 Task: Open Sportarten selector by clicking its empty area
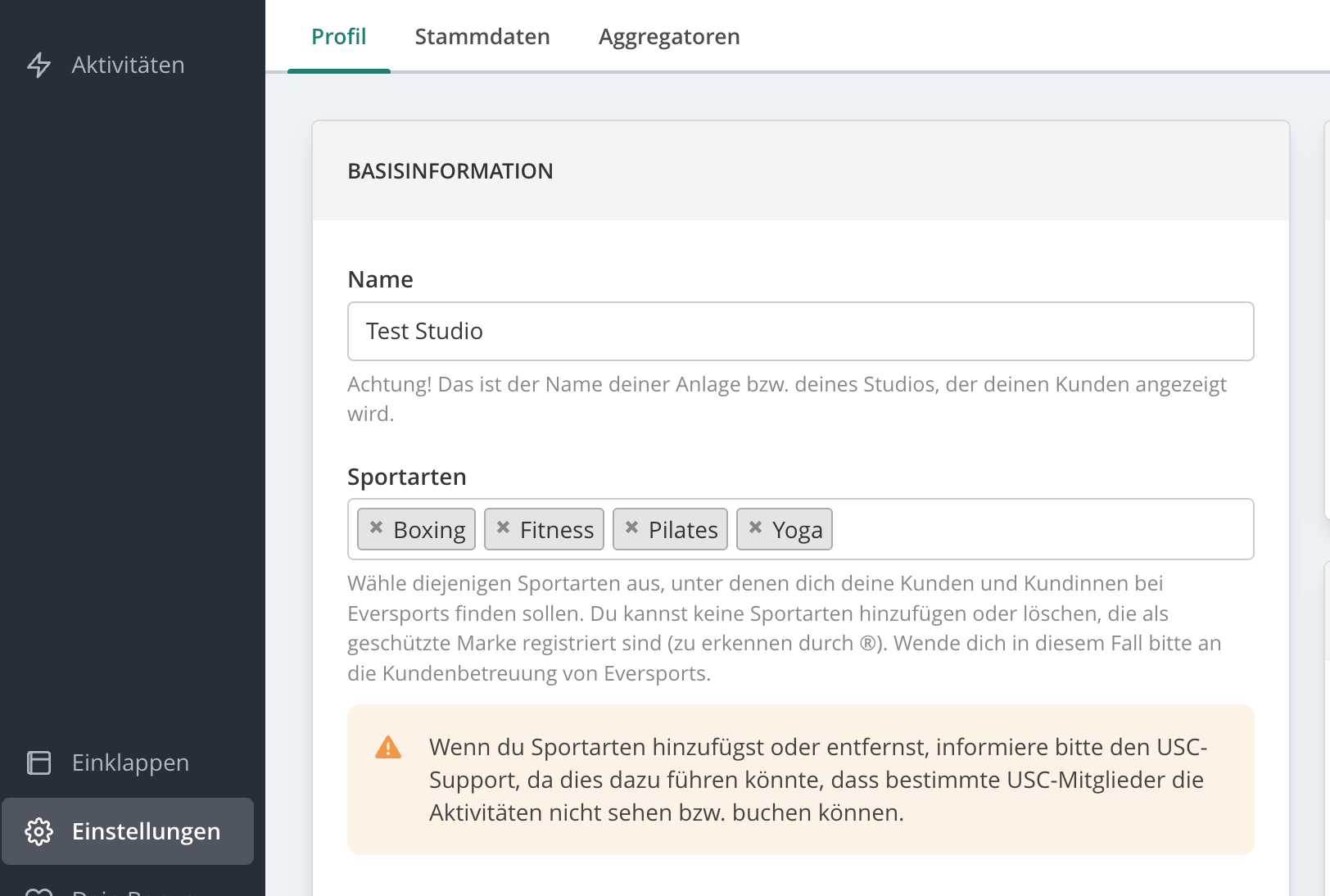coord(1040,529)
